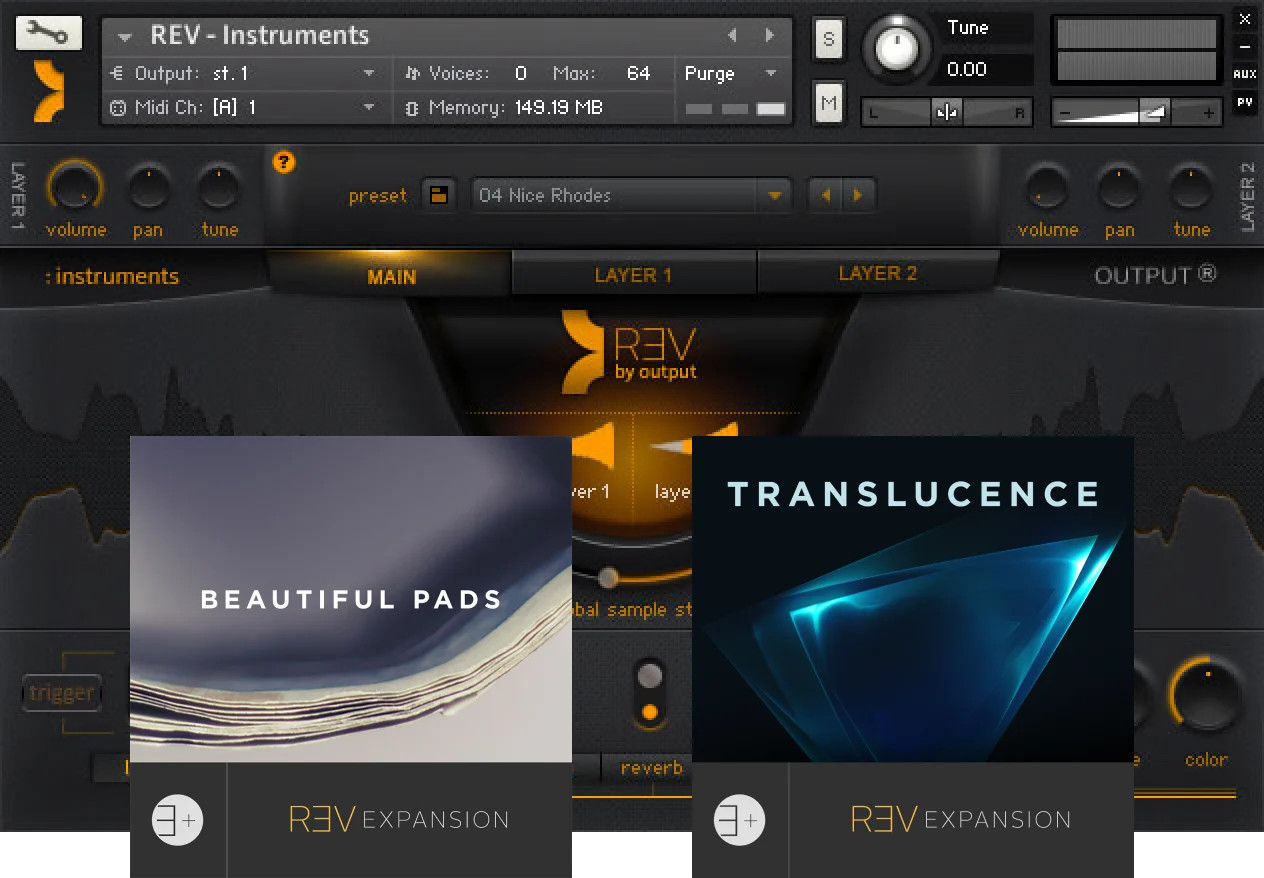This screenshot has width=1264, height=878.
Task: Click the help question mark icon
Action: click(284, 163)
